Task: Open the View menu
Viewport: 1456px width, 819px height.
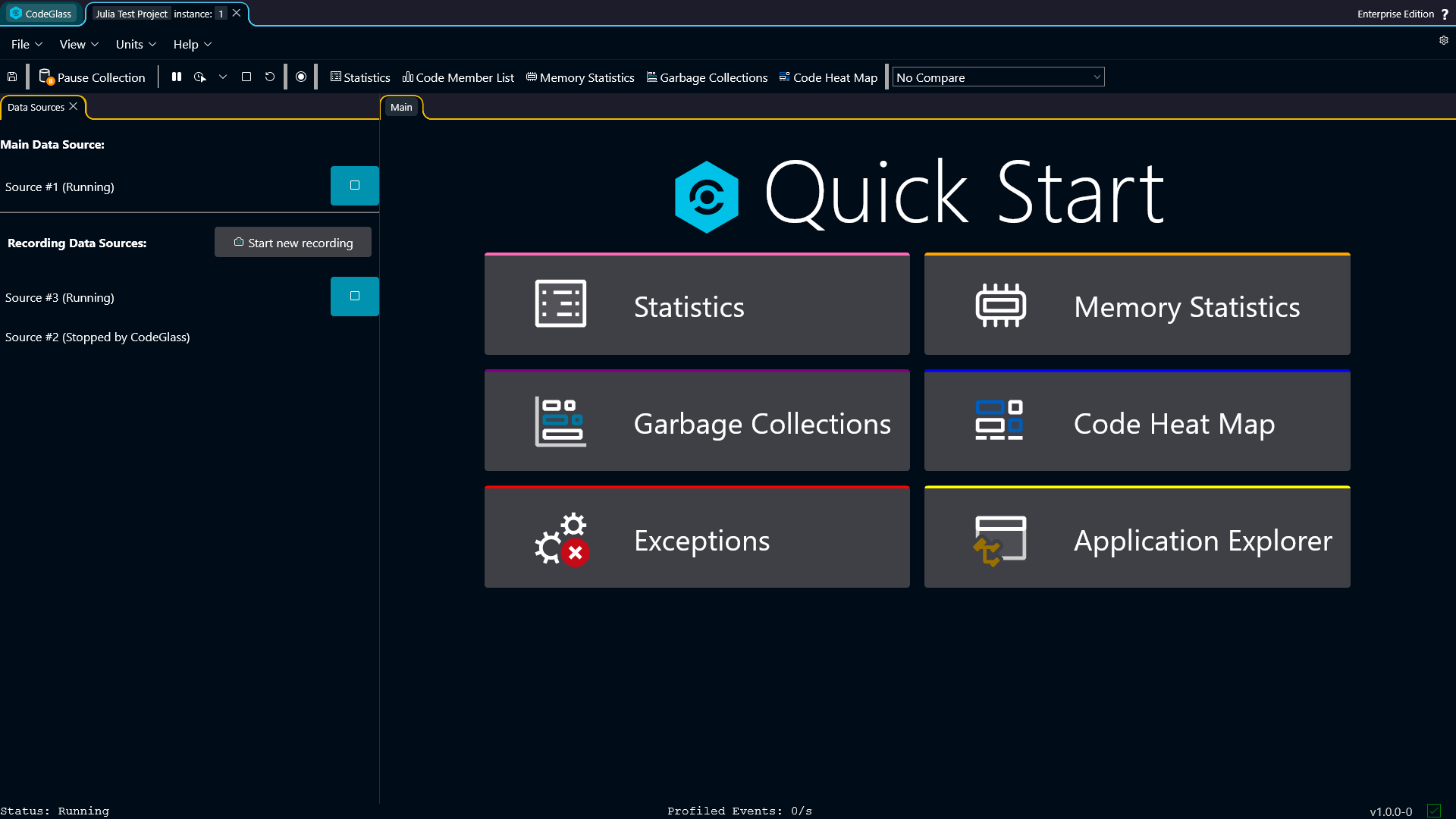Action: coord(79,44)
